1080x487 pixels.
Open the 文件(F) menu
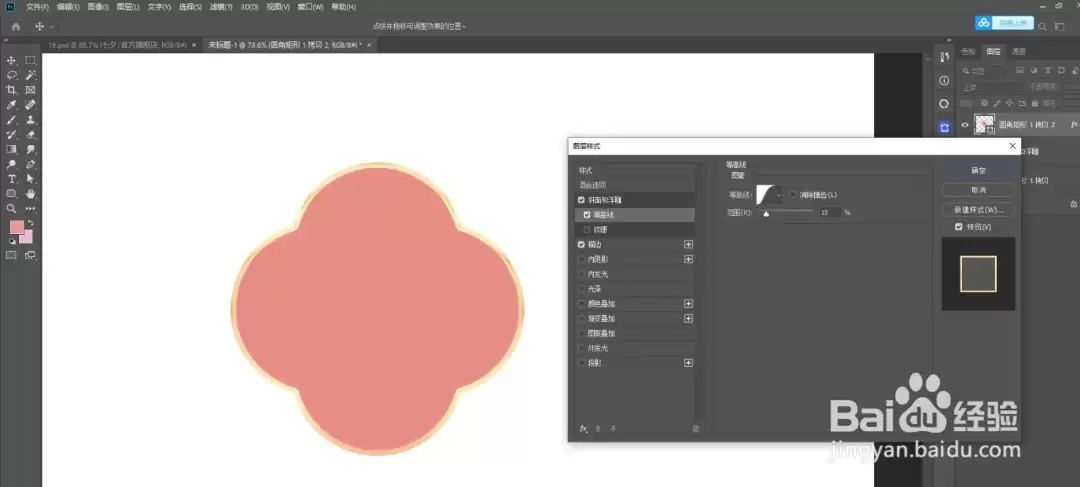[37, 7]
